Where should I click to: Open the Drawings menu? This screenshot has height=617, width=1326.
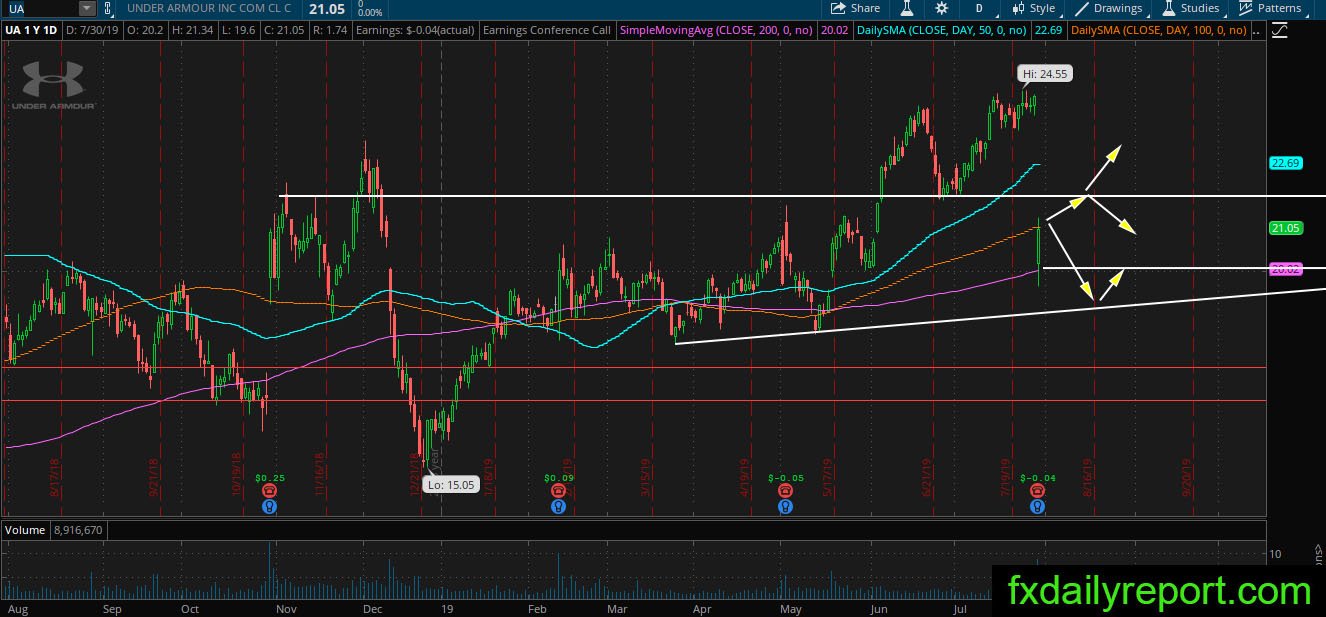pos(1108,8)
